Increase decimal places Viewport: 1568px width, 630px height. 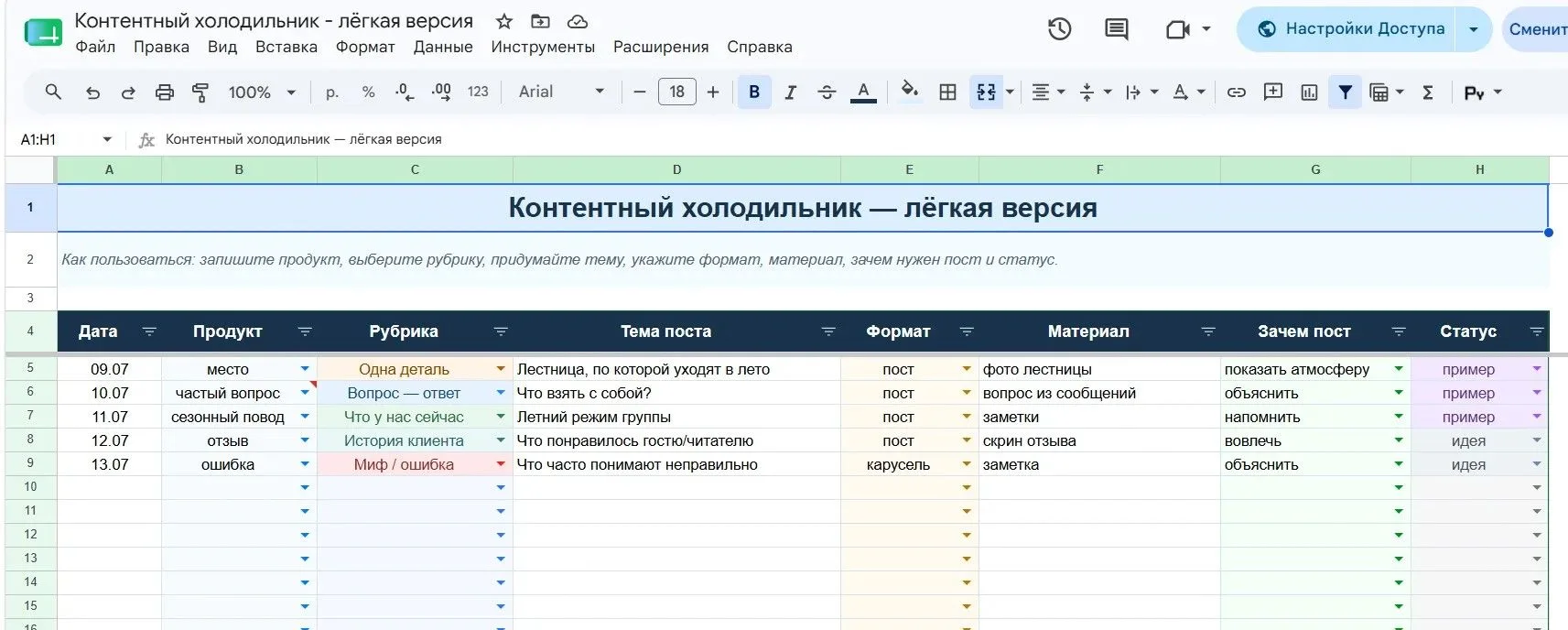tap(441, 92)
